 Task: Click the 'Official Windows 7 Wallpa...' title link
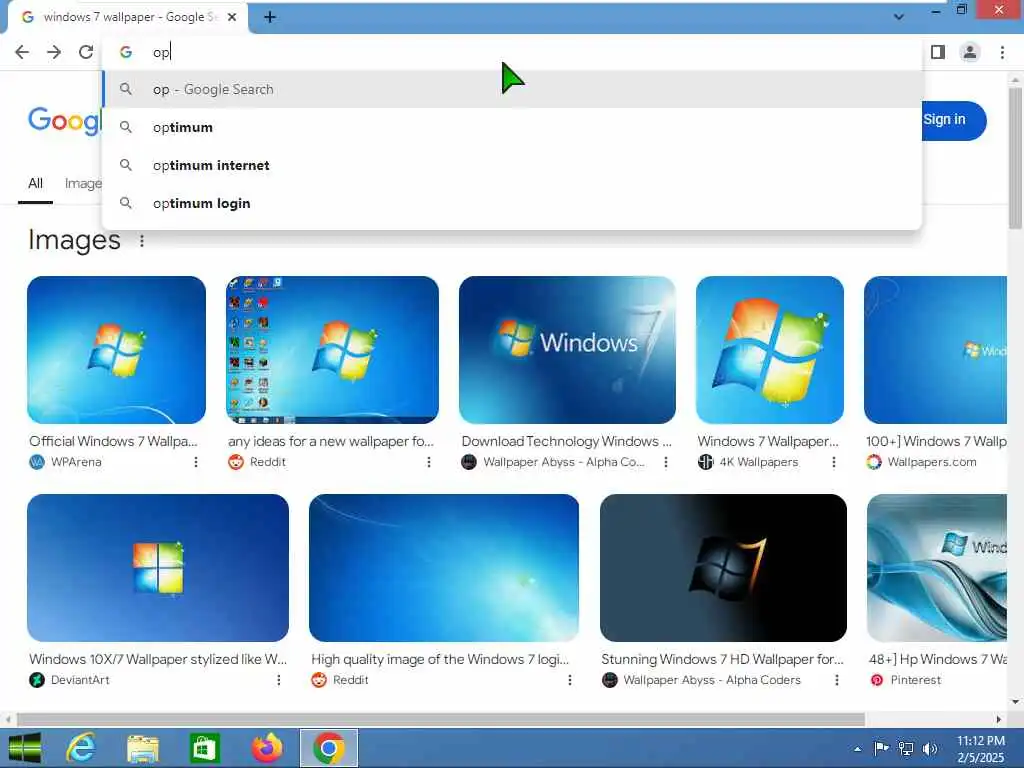[113, 441]
